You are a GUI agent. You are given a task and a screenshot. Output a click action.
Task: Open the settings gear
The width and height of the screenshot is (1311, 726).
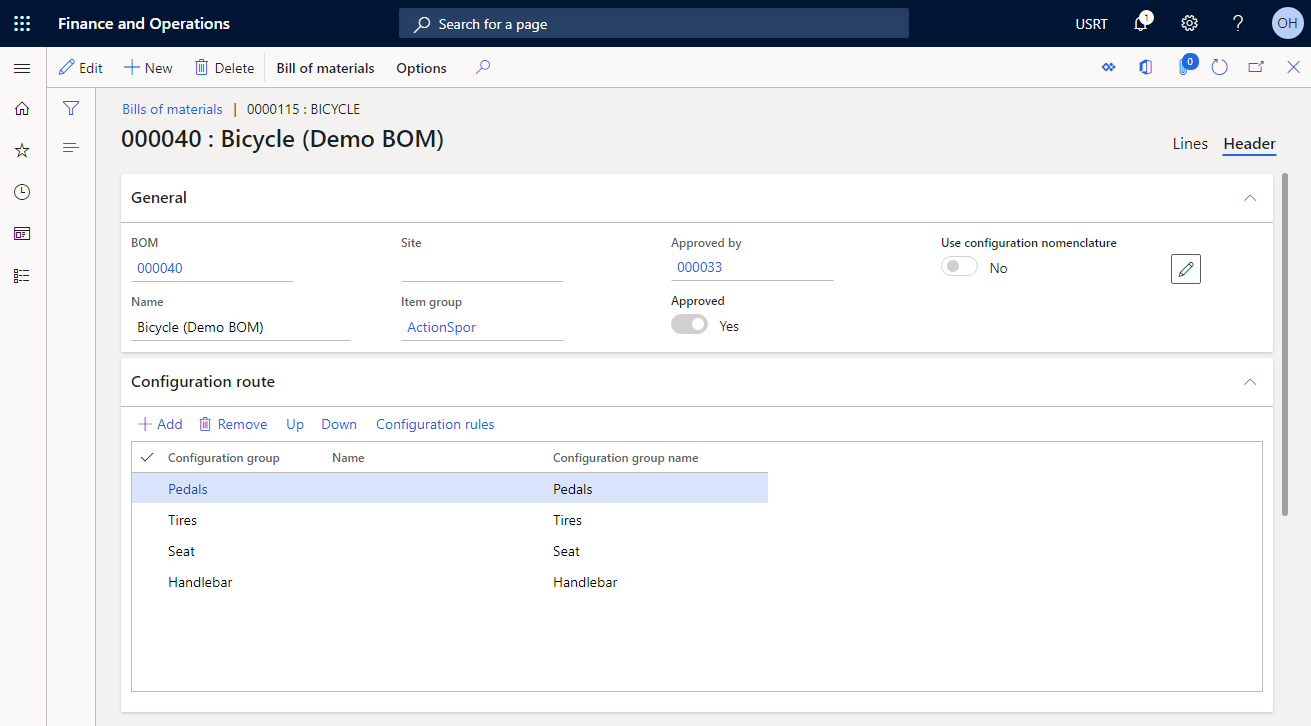tap(1189, 23)
